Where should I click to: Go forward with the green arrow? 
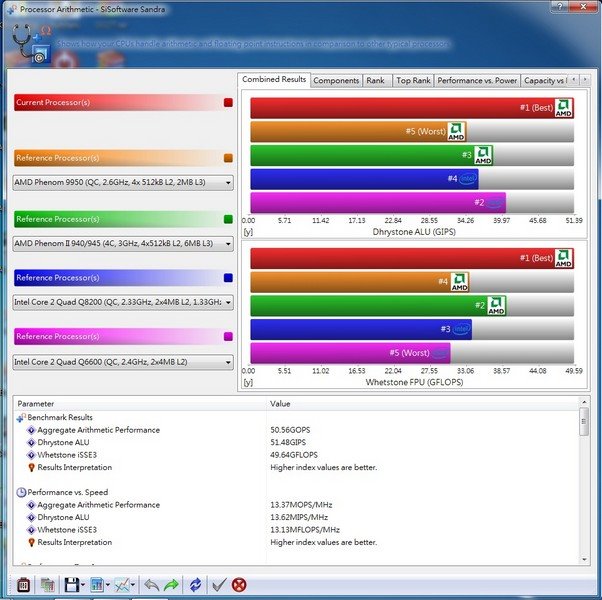point(171,585)
